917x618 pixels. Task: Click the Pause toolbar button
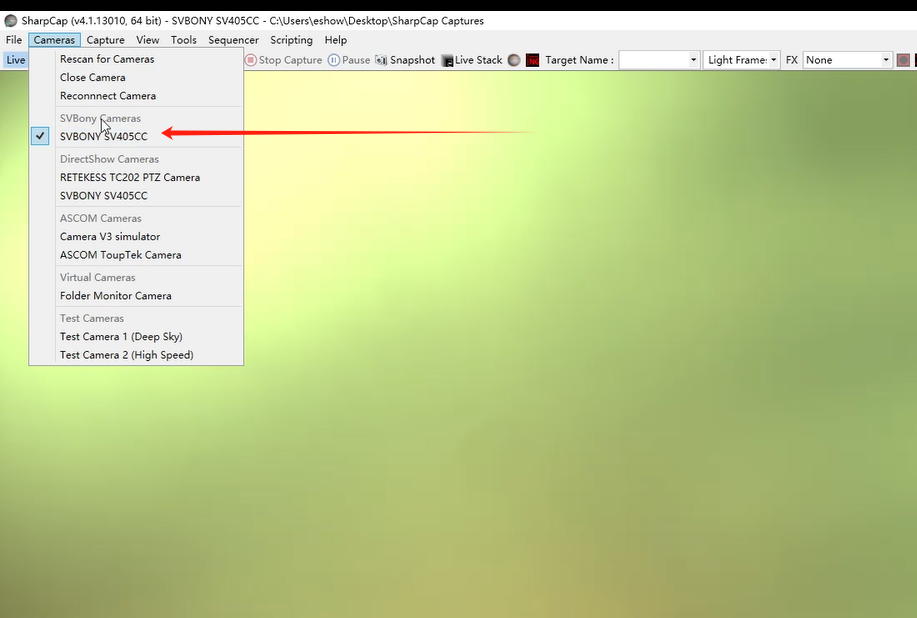(x=349, y=60)
